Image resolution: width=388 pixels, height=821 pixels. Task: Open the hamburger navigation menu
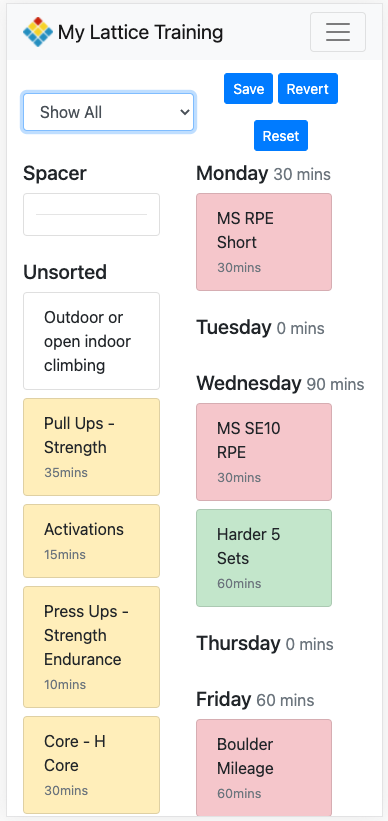click(x=338, y=32)
